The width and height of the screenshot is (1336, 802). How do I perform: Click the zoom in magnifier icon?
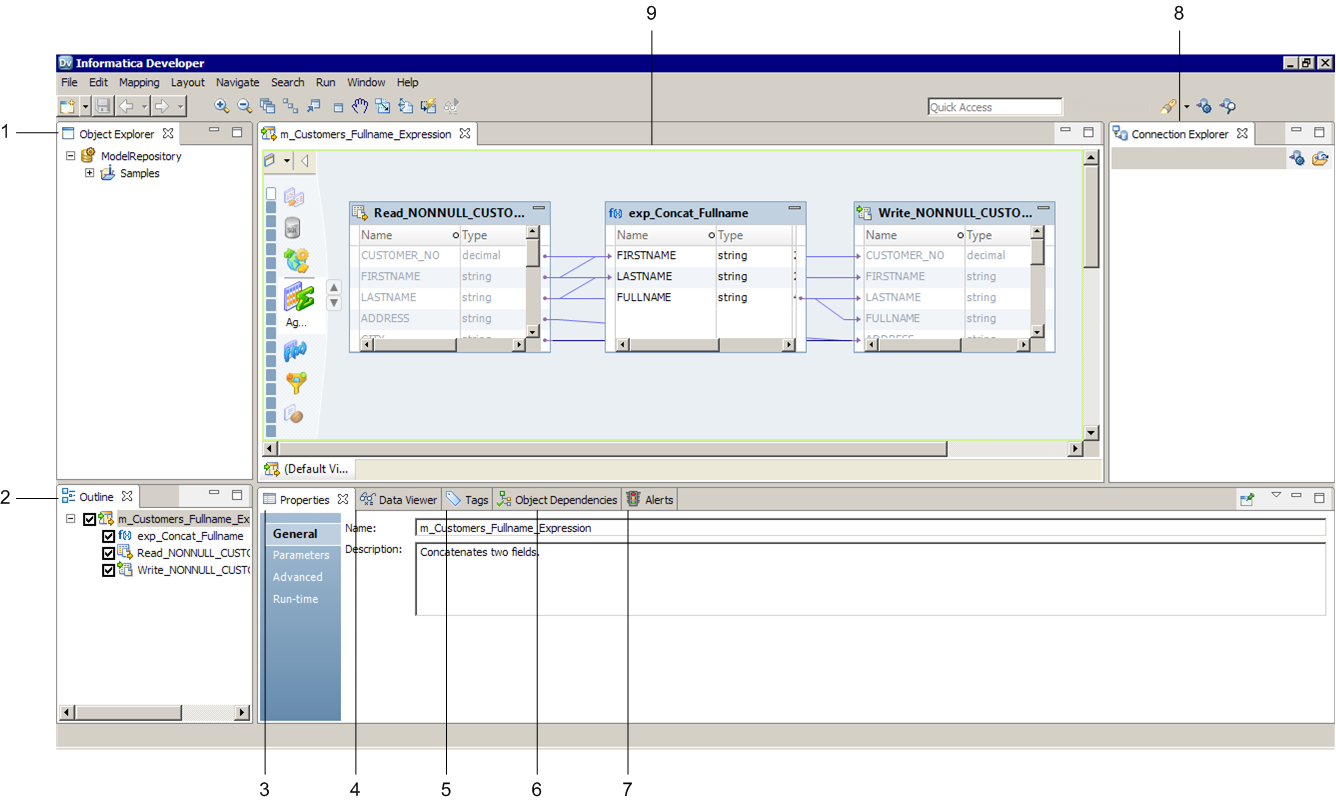click(x=221, y=106)
